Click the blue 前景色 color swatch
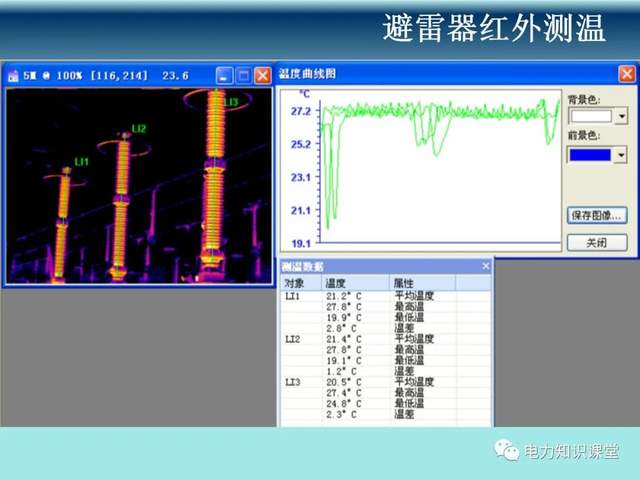The height and width of the screenshot is (480, 640). 590,155
